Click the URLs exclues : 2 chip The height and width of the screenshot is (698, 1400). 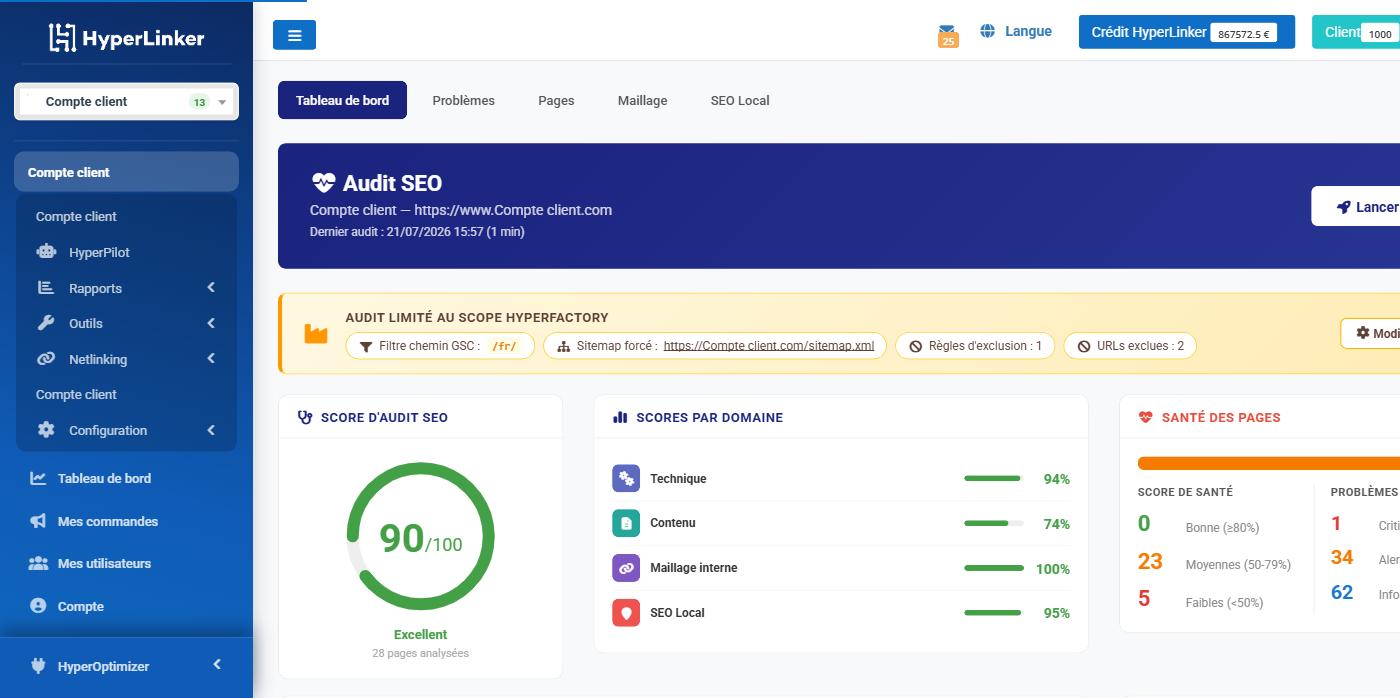point(1130,346)
